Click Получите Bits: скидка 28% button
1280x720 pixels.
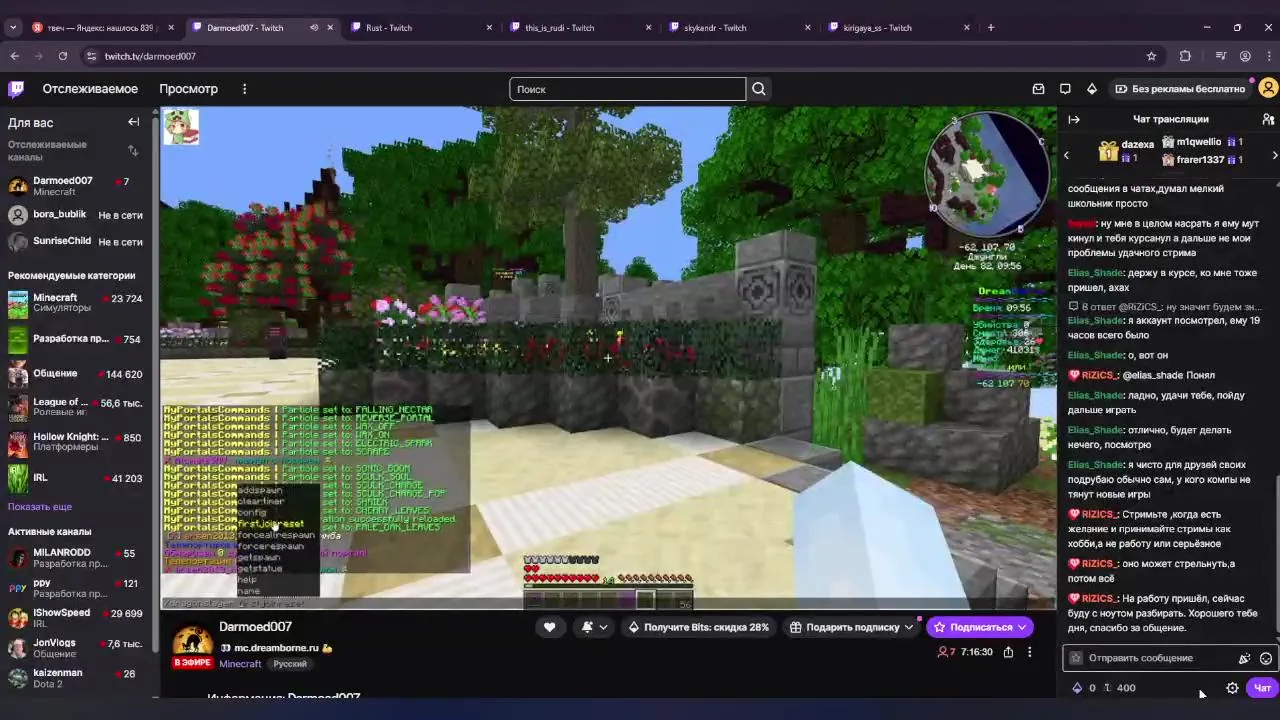click(698, 627)
